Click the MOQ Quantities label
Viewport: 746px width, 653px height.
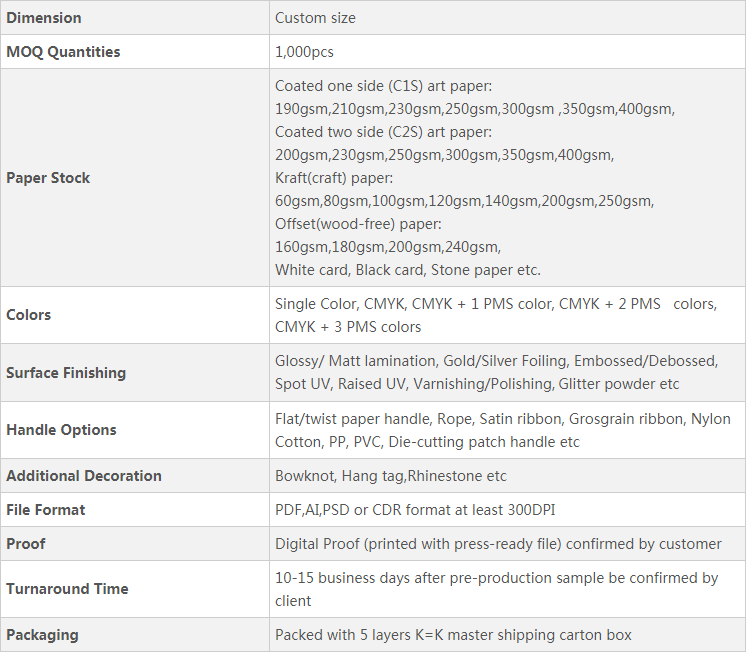click(x=63, y=52)
